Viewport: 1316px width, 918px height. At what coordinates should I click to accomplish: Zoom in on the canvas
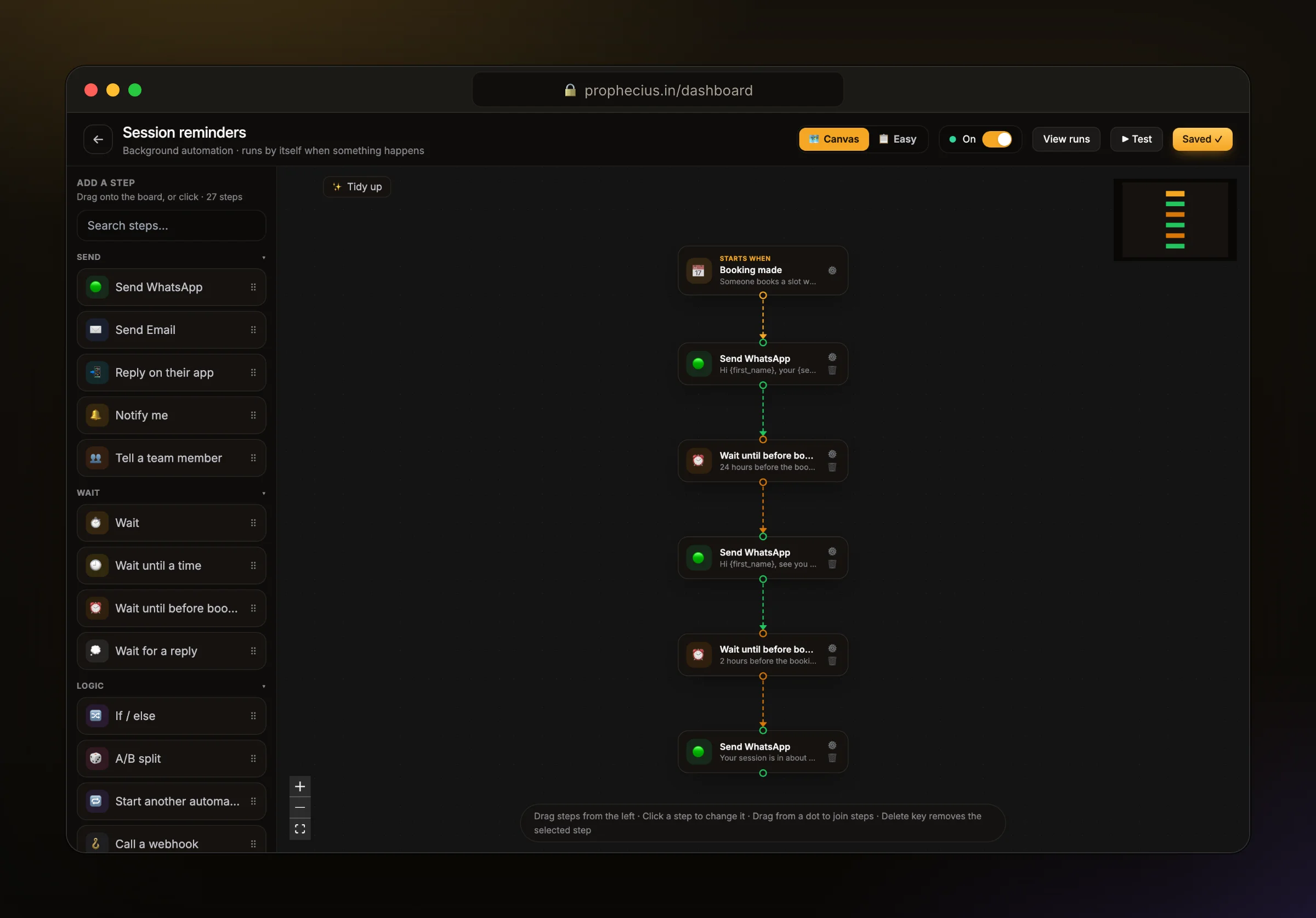pyautogui.click(x=300, y=786)
